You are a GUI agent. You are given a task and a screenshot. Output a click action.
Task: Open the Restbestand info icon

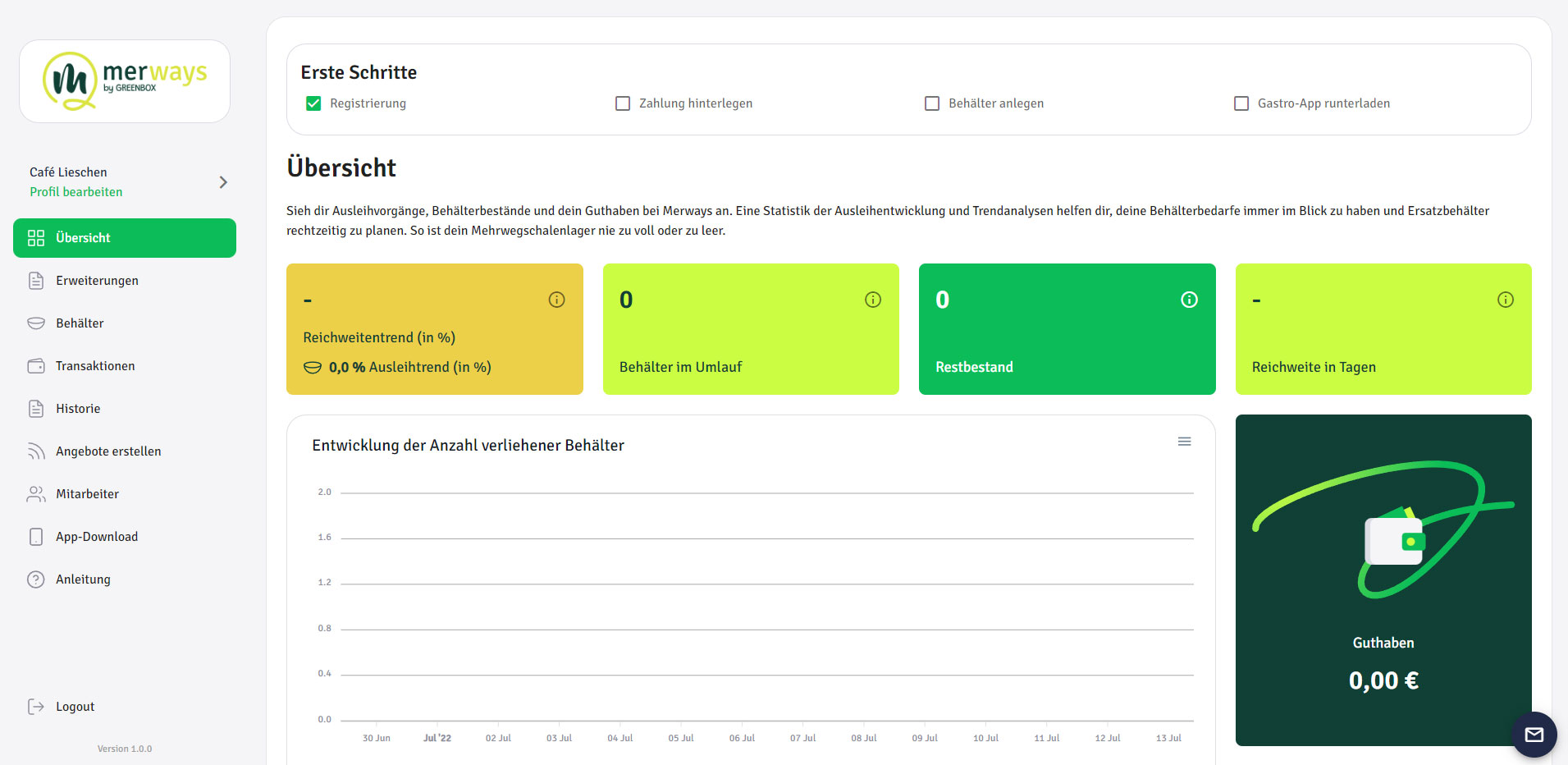coord(1188,300)
